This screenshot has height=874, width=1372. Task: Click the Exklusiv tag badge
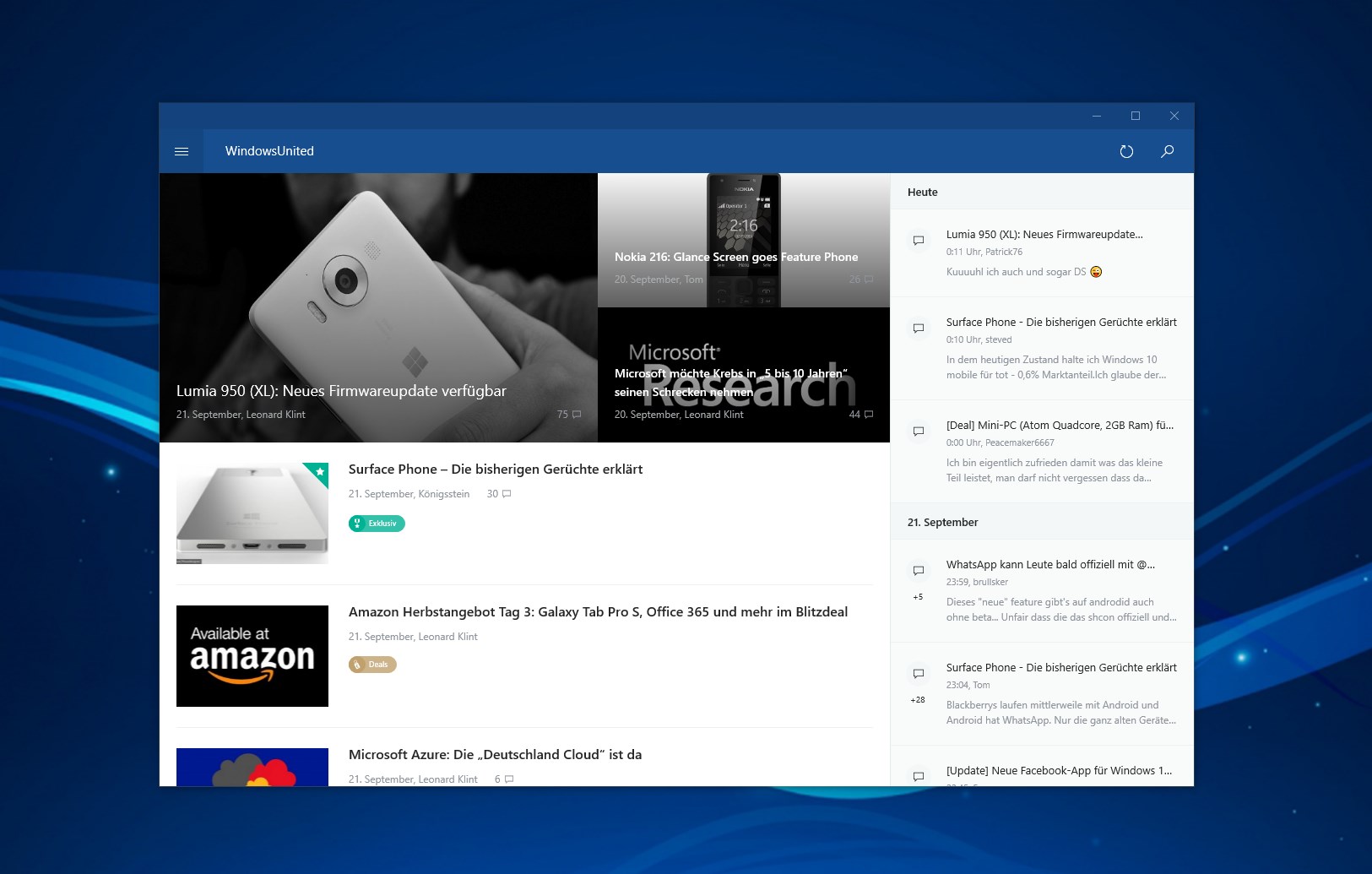click(x=377, y=524)
